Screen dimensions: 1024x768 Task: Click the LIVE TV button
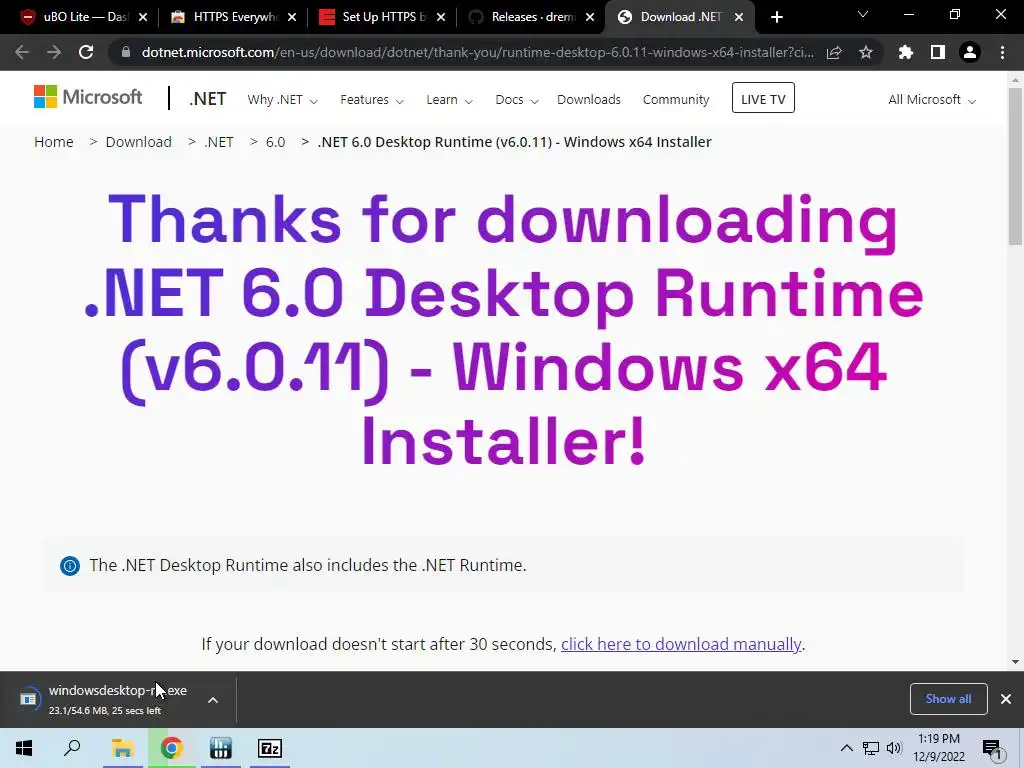(763, 98)
